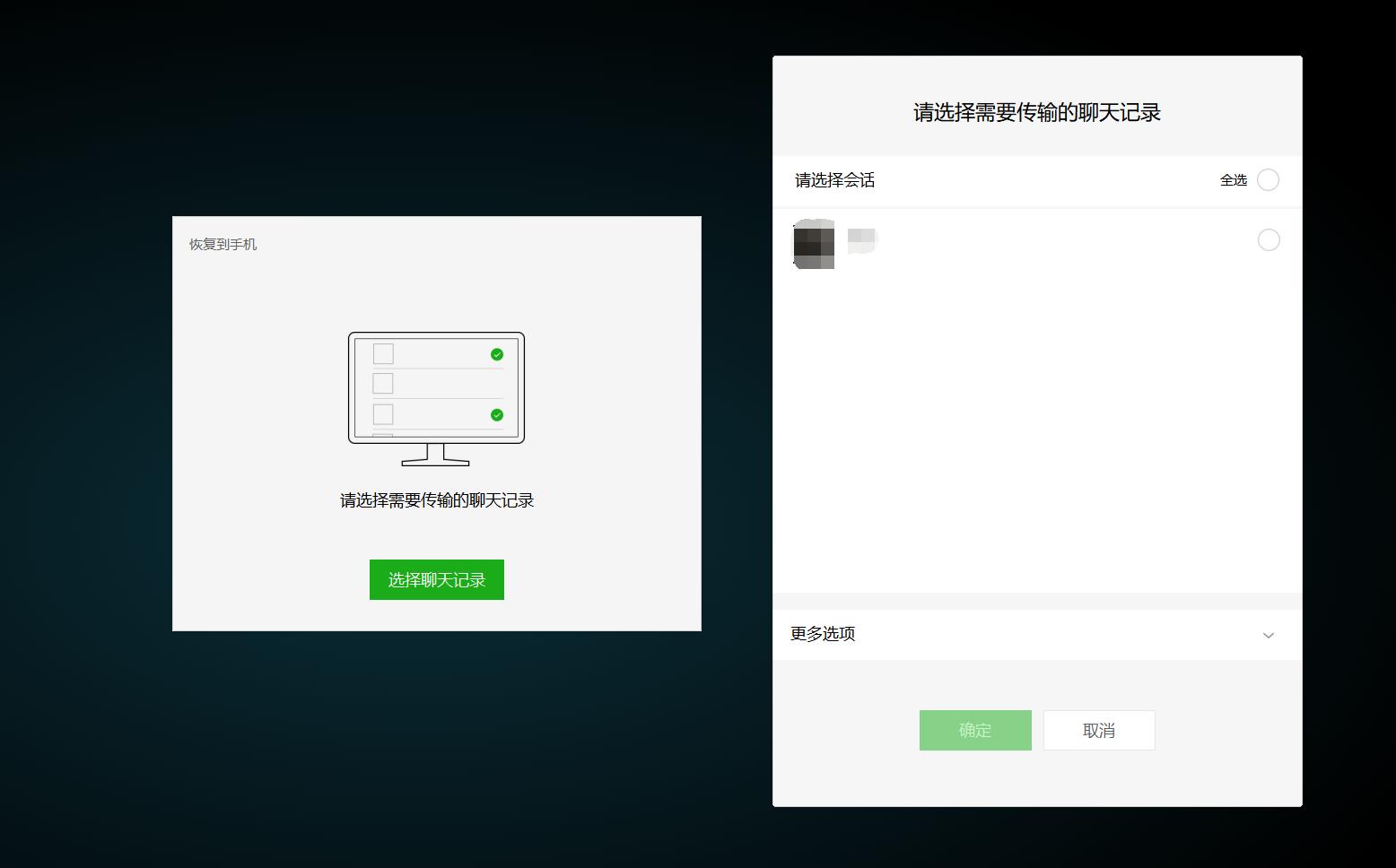Click the monitor illustration graphic
Viewport: 1396px width, 868px height.
[435, 390]
